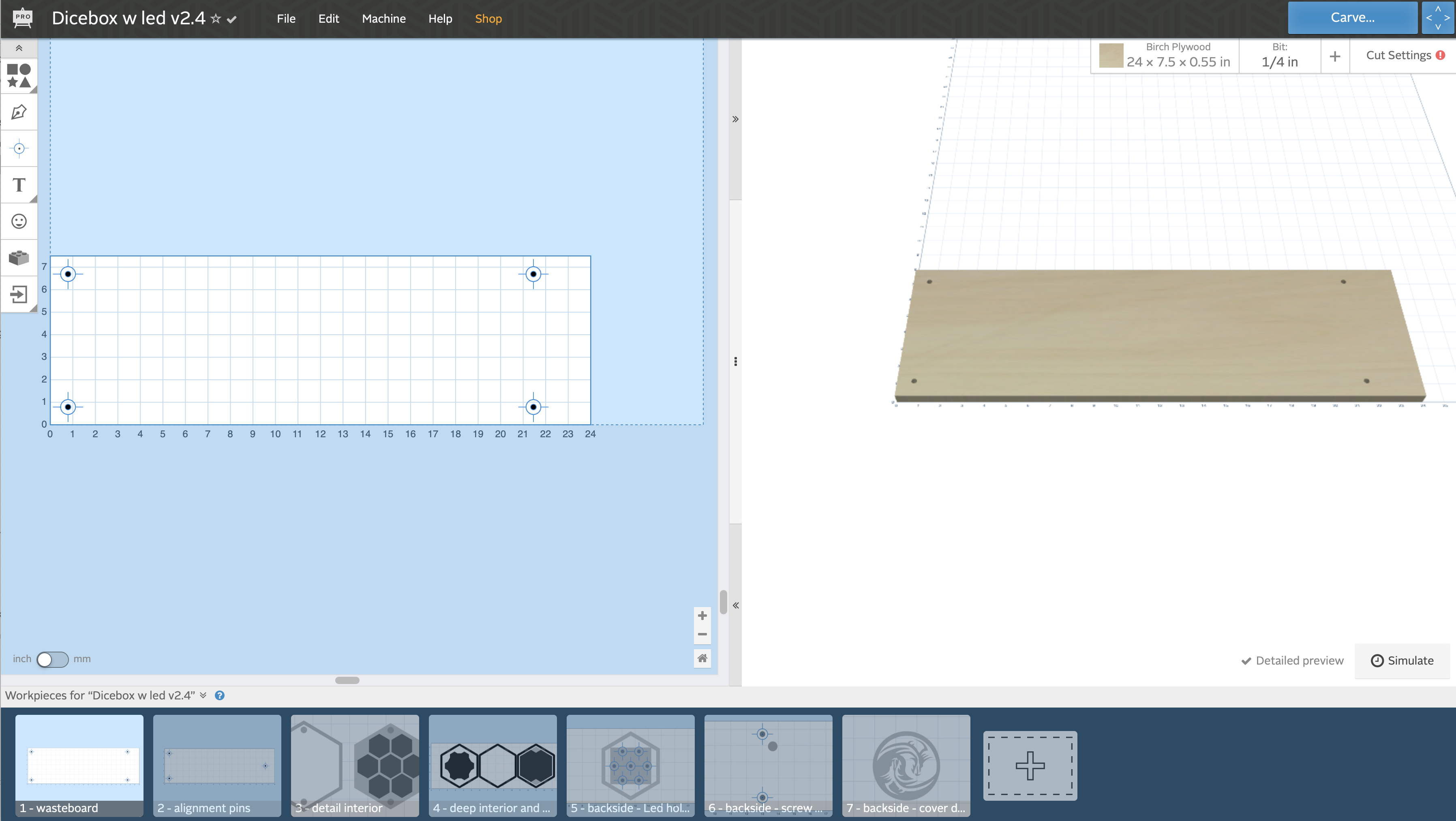
Task: Reset canvas view with home icon
Action: (x=702, y=658)
